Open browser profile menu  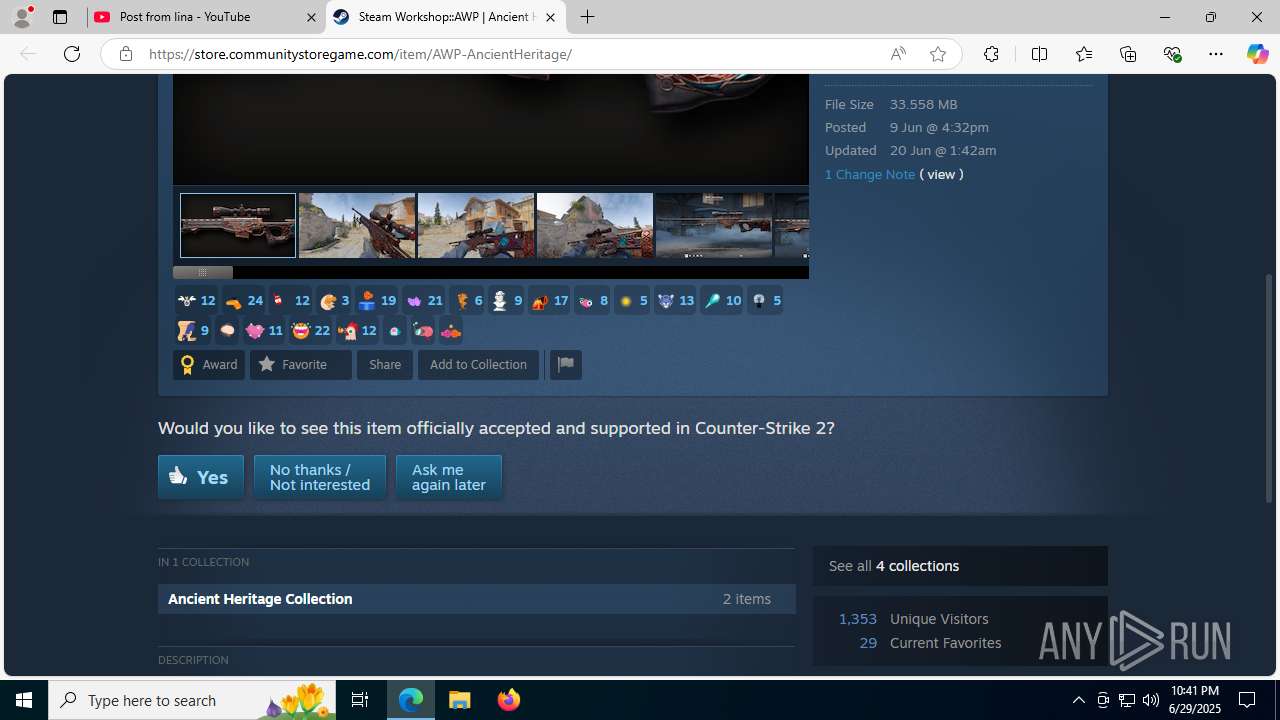(22, 17)
